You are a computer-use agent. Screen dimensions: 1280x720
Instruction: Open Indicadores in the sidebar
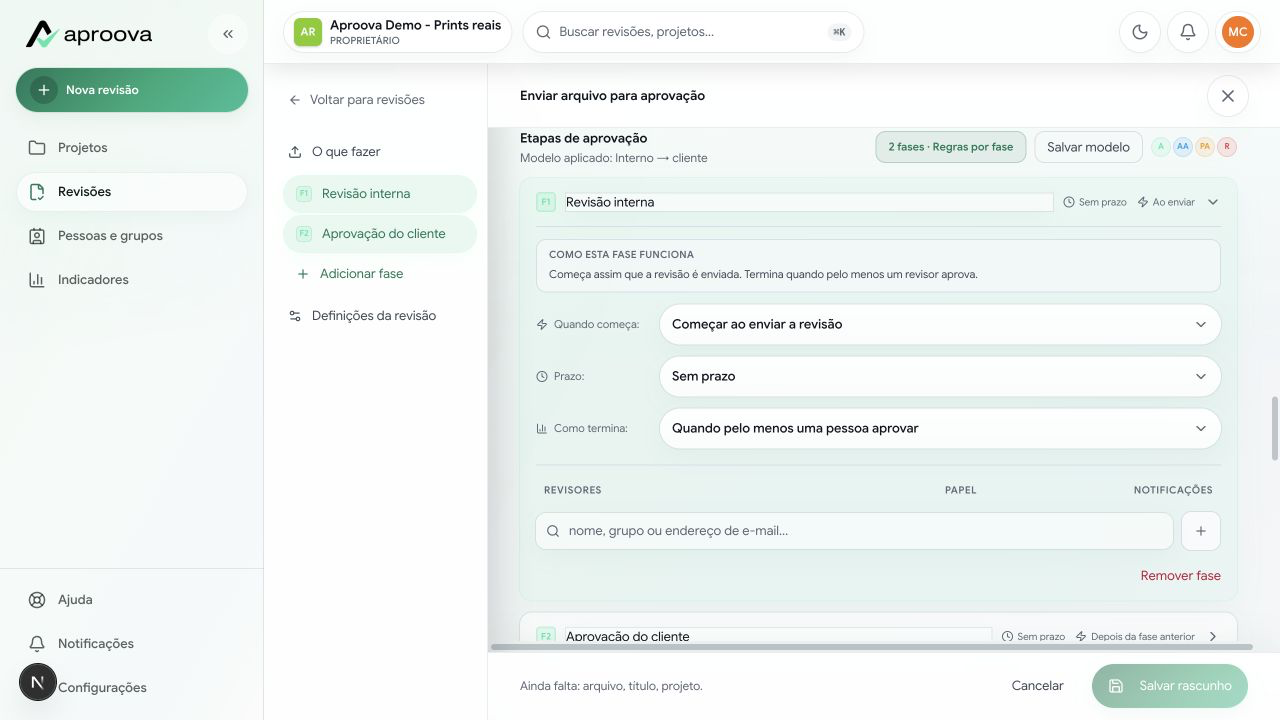132,280
